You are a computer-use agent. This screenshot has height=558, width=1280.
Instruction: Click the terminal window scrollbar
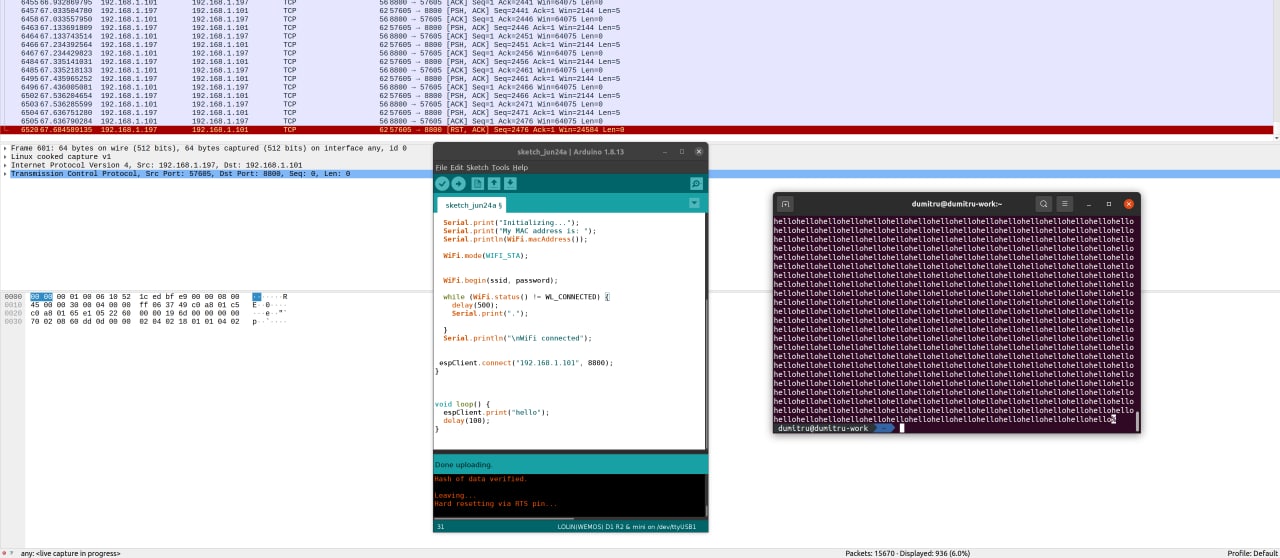pos(1137,419)
